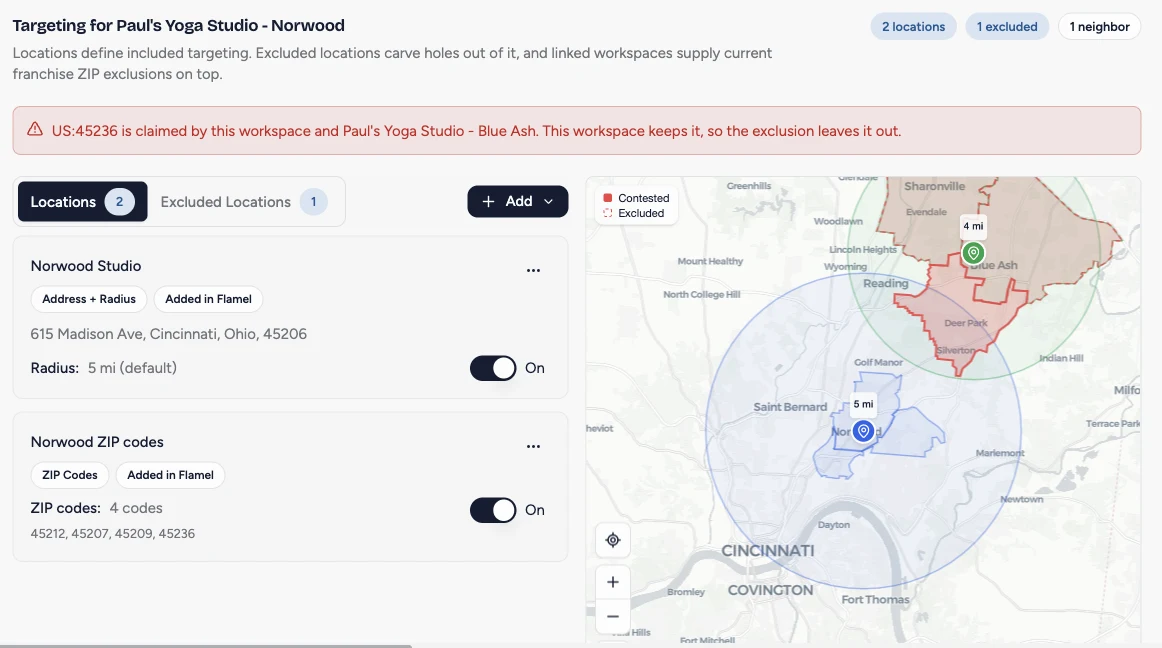This screenshot has height=648, width=1162.
Task: Click the warning triangle icon in alert banner
Action: point(35,130)
